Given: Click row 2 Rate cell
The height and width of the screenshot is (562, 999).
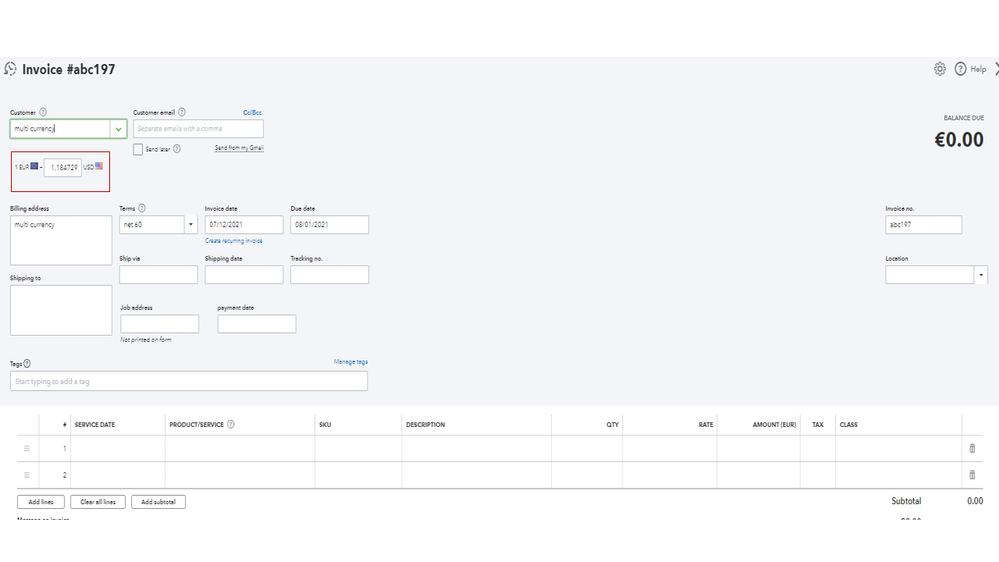Looking at the screenshot, I should point(670,475).
